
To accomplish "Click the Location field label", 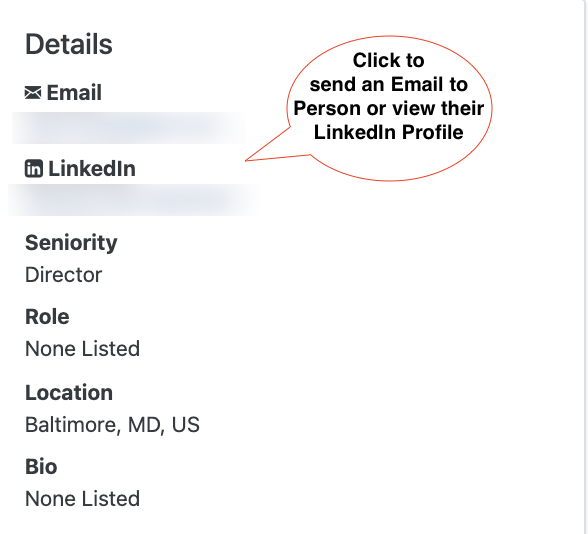I will (69, 393).
